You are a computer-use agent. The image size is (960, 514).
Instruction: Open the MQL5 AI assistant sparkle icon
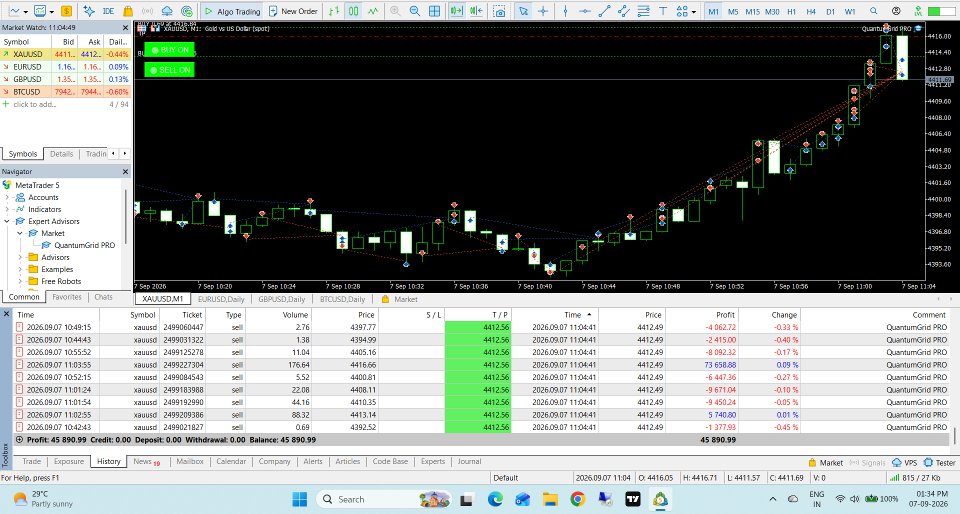89,11
